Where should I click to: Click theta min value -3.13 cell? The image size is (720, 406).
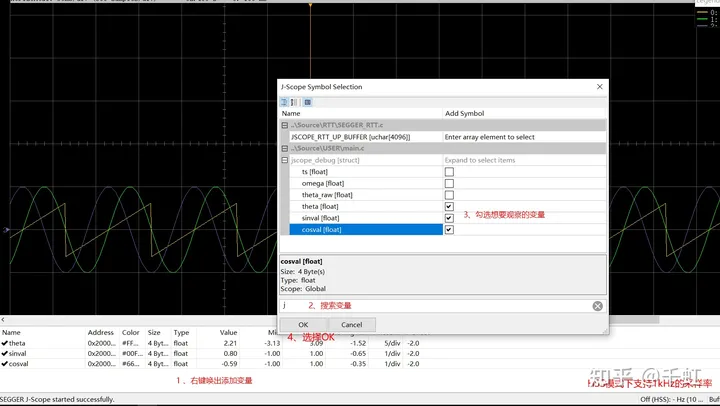(272, 343)
